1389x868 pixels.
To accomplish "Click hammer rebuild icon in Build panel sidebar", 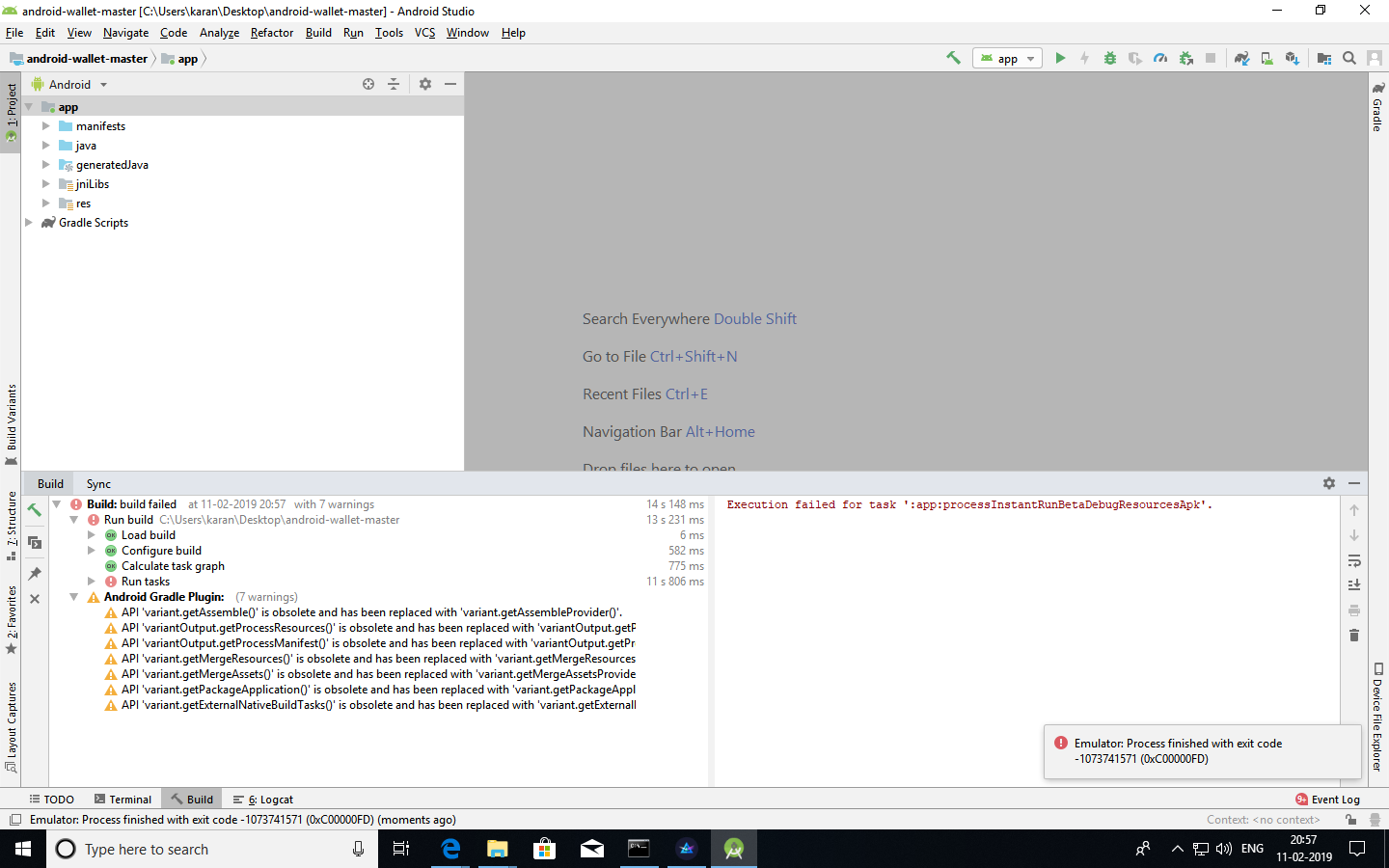I will (x=35, y=510).
